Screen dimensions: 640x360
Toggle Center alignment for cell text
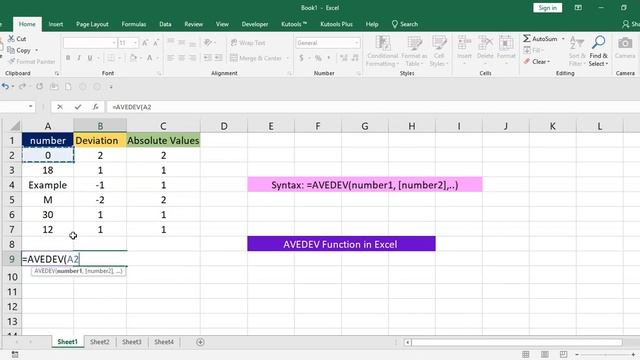click(182, 58)
